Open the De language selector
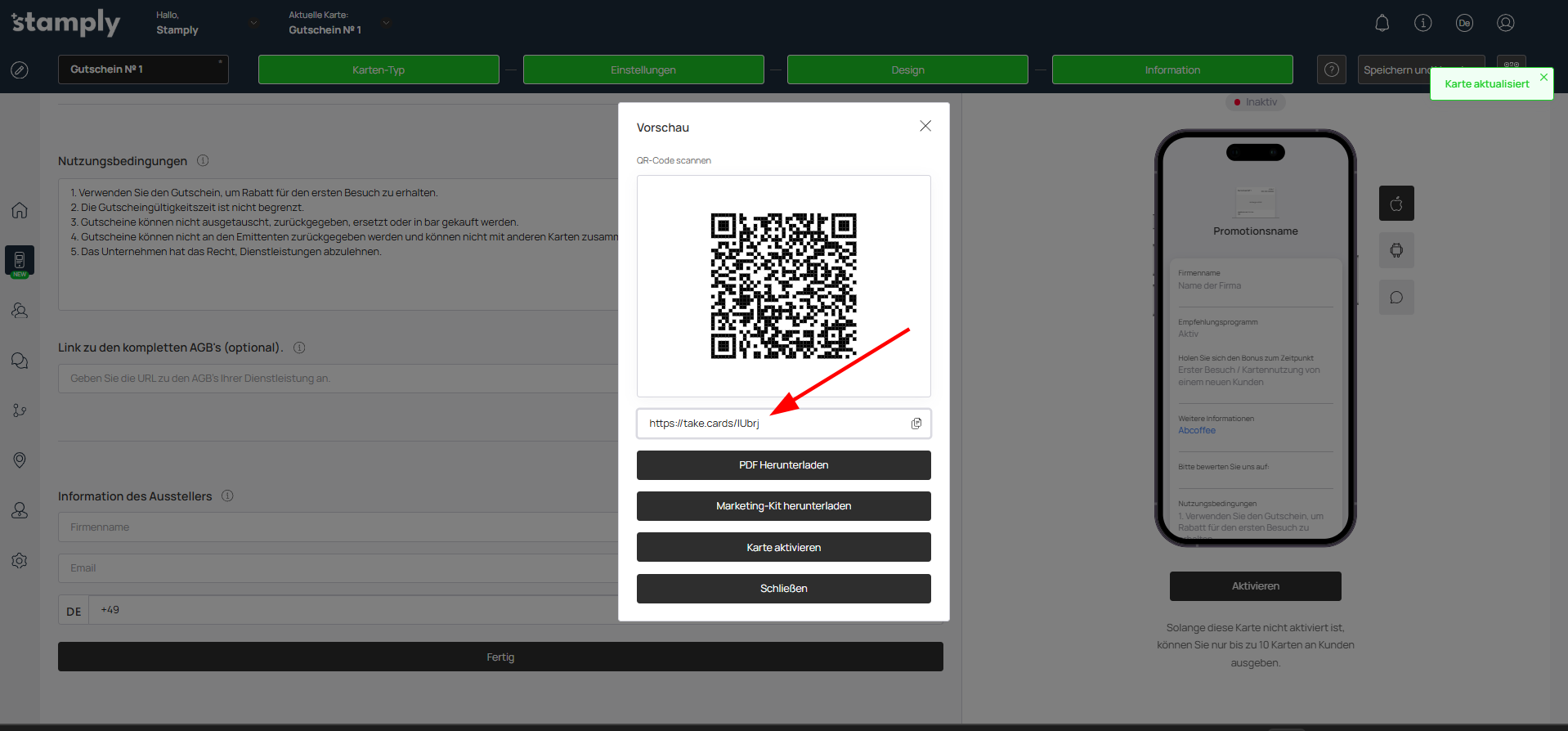 (x=1463, y=23)
